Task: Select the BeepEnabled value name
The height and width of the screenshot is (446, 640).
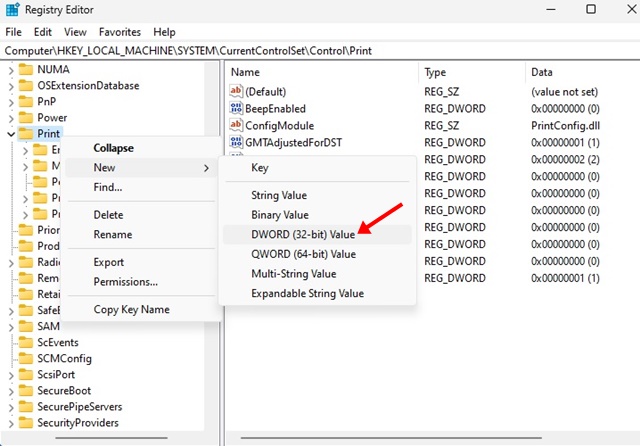Action: point(276,109)
